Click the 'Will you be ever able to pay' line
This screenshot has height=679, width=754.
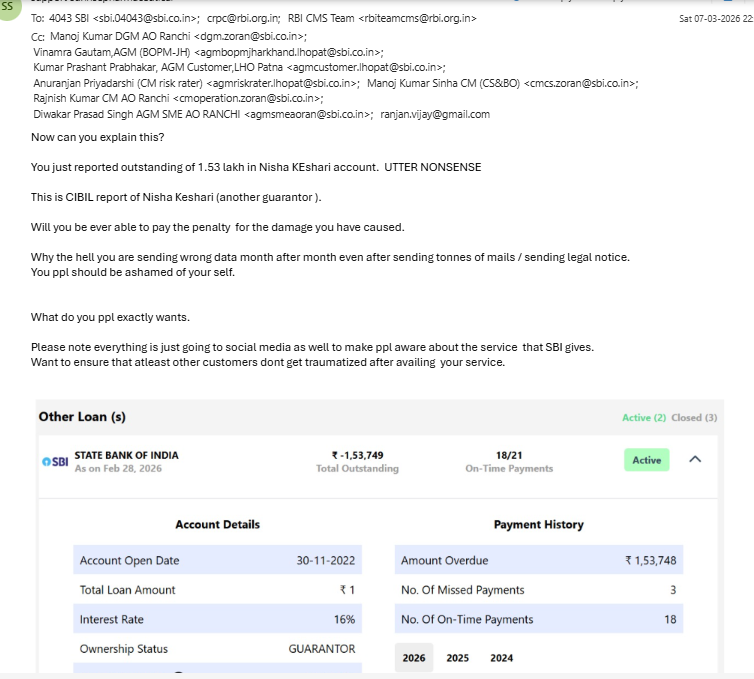(x=217, y=227)
